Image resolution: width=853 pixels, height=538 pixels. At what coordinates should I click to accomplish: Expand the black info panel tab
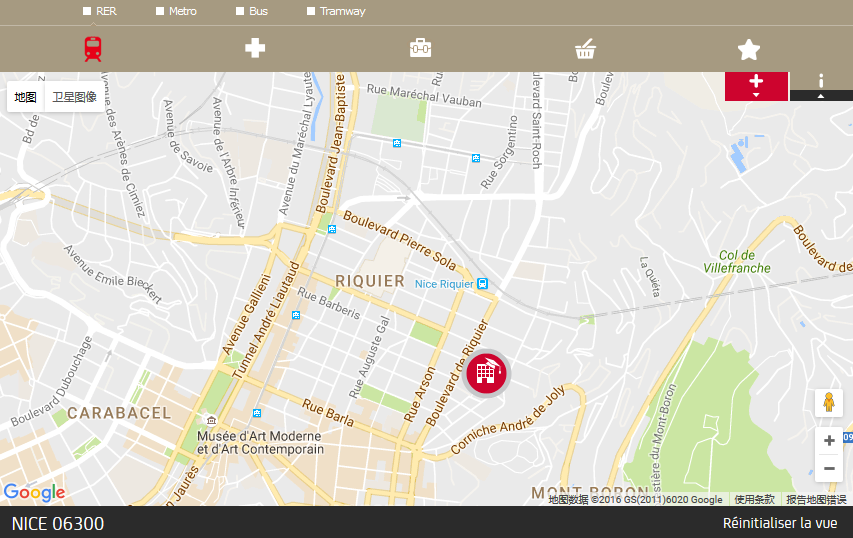pyautogui.click(x=821, y=86)
